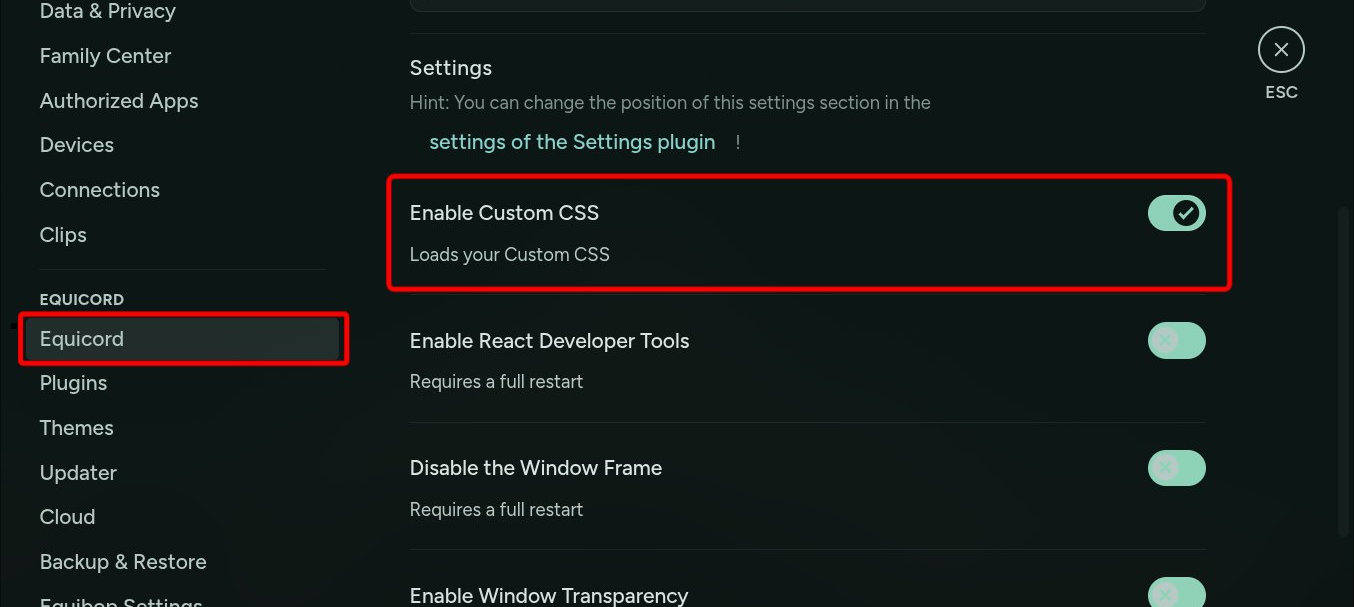Turn on Enable Window Transparency

coord(1176,593)
